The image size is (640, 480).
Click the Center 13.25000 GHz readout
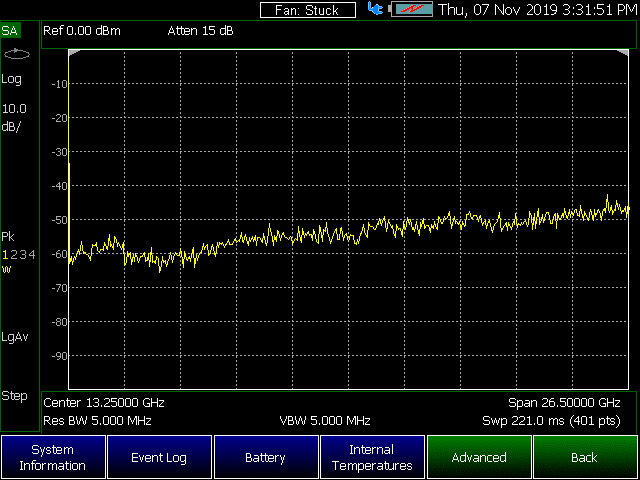[x=104, y=403]
